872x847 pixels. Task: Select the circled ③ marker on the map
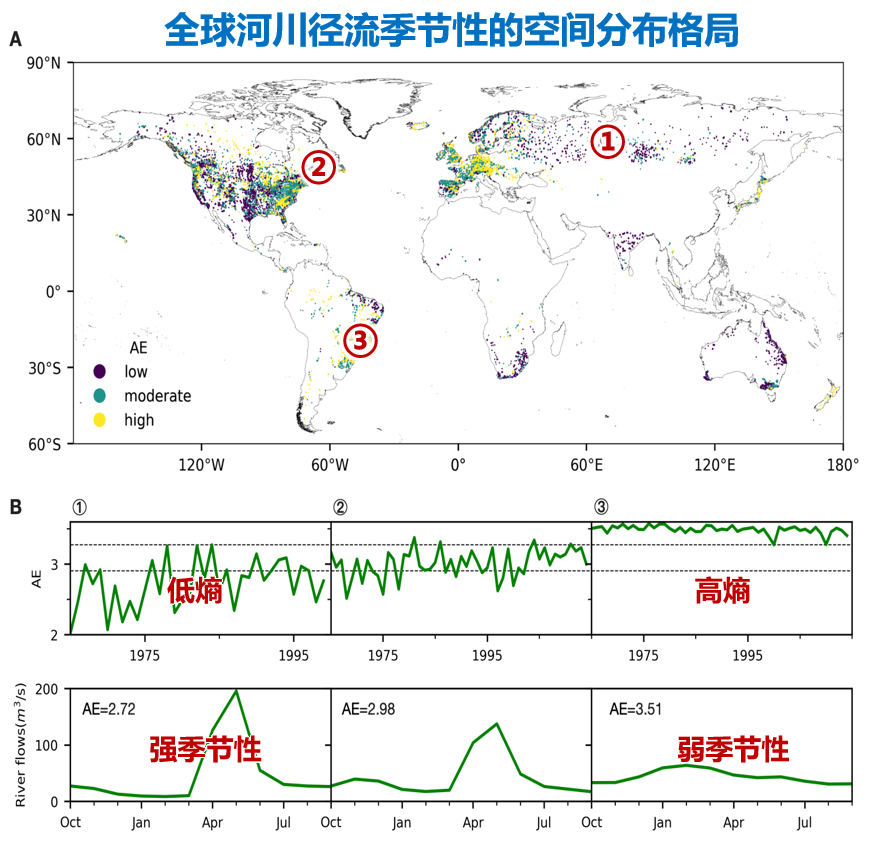coord(360,339)
